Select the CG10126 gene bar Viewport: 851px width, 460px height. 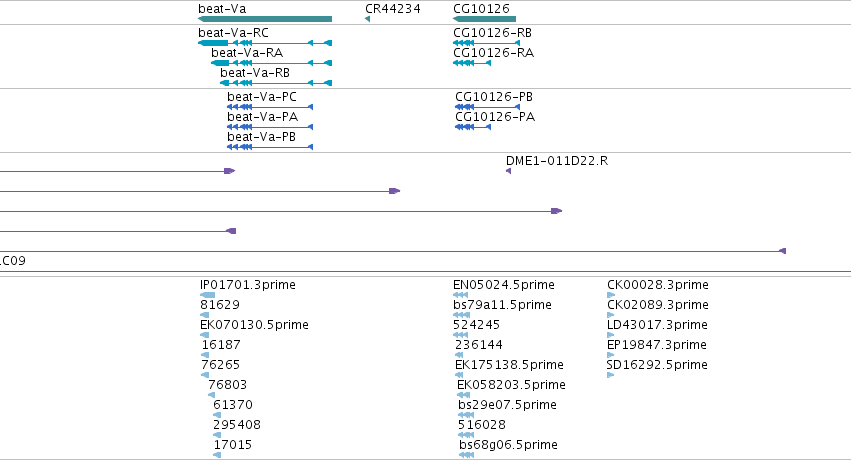484,19
